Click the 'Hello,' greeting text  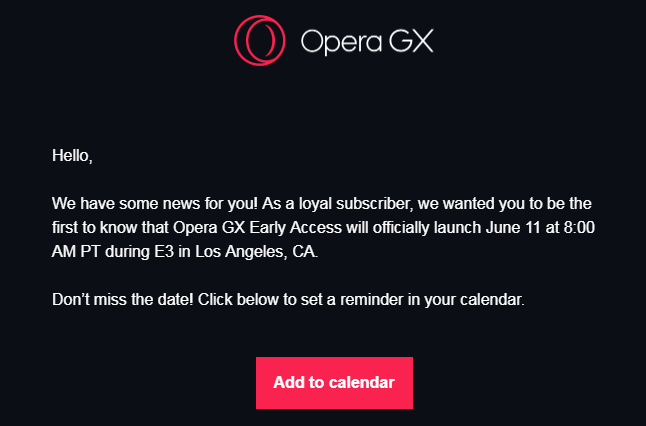pyautogui.click(x=72, y=156)
